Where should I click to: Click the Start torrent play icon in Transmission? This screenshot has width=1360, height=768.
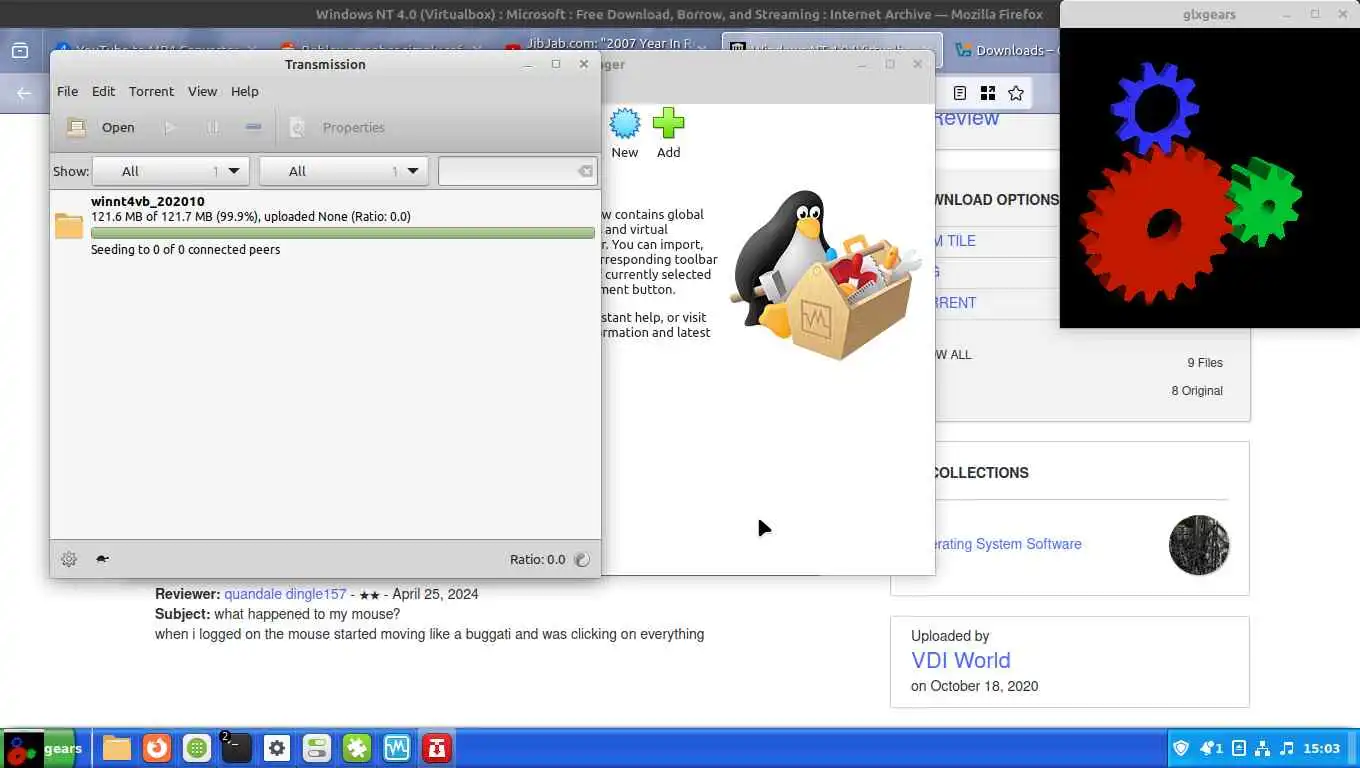point(170,127)
